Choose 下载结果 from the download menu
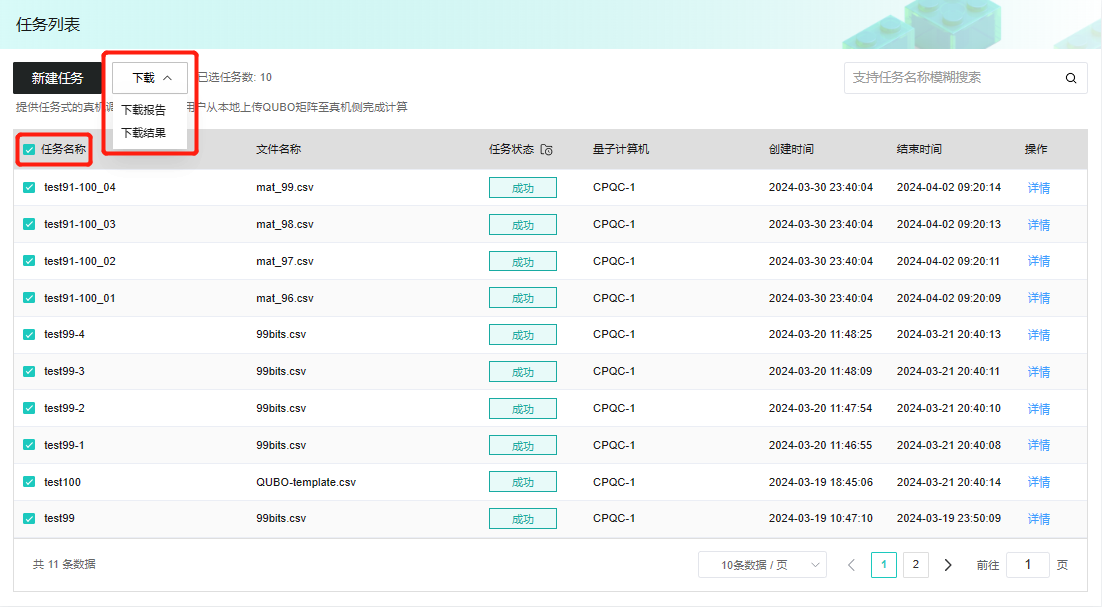Screen dimensions: 1102x607 point(143,132)
